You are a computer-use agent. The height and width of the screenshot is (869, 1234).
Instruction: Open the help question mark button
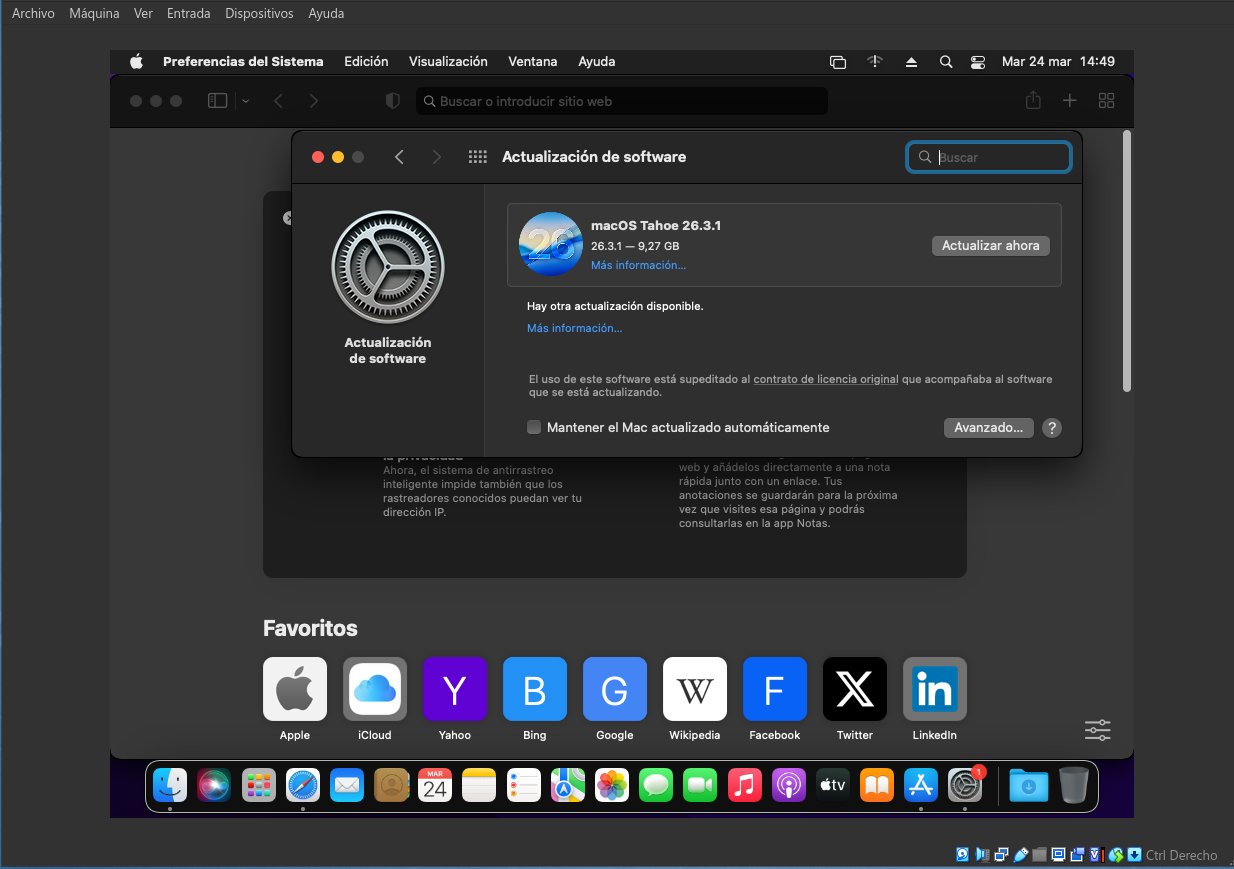[1051, 428]
